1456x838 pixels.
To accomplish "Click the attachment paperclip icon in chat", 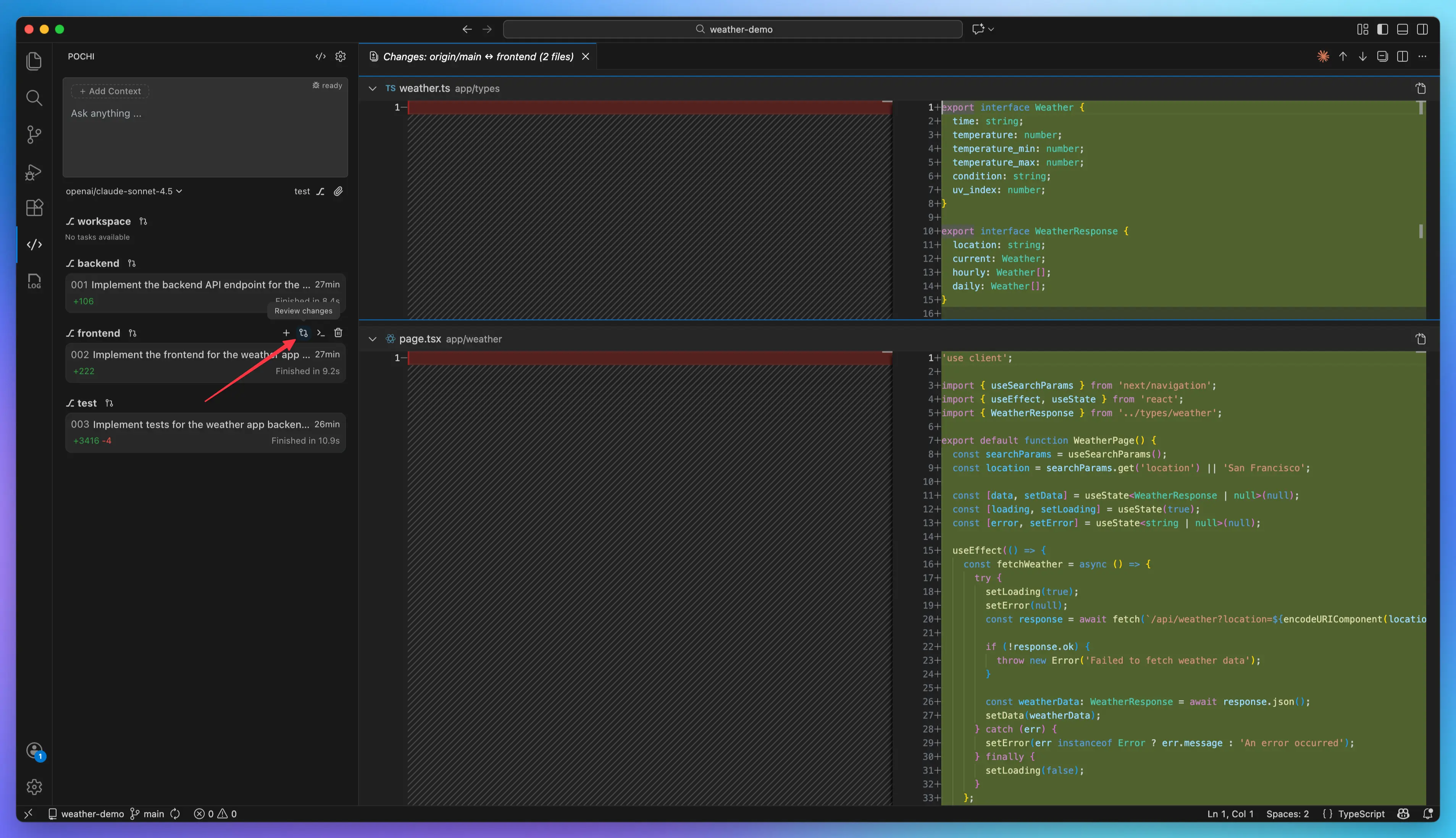I will click(338, 191).
